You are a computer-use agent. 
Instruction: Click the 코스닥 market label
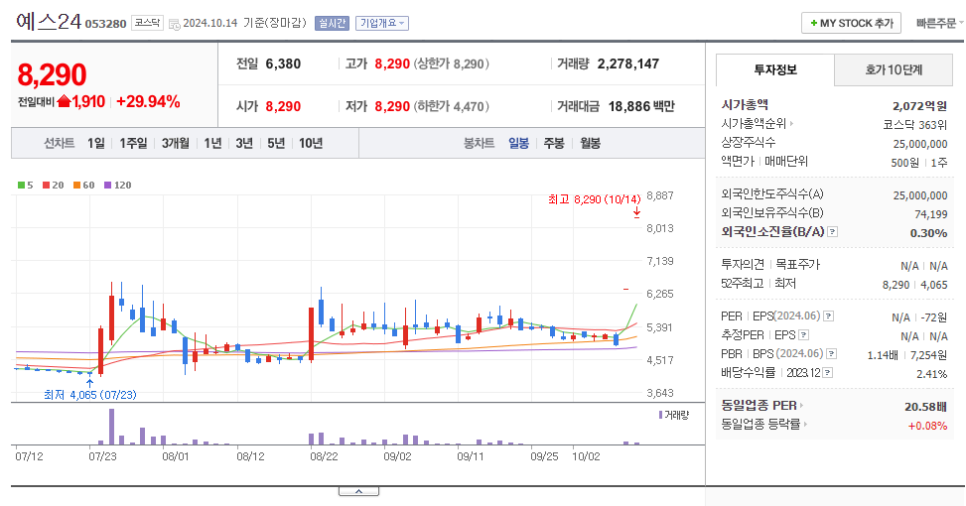point(147,23)
